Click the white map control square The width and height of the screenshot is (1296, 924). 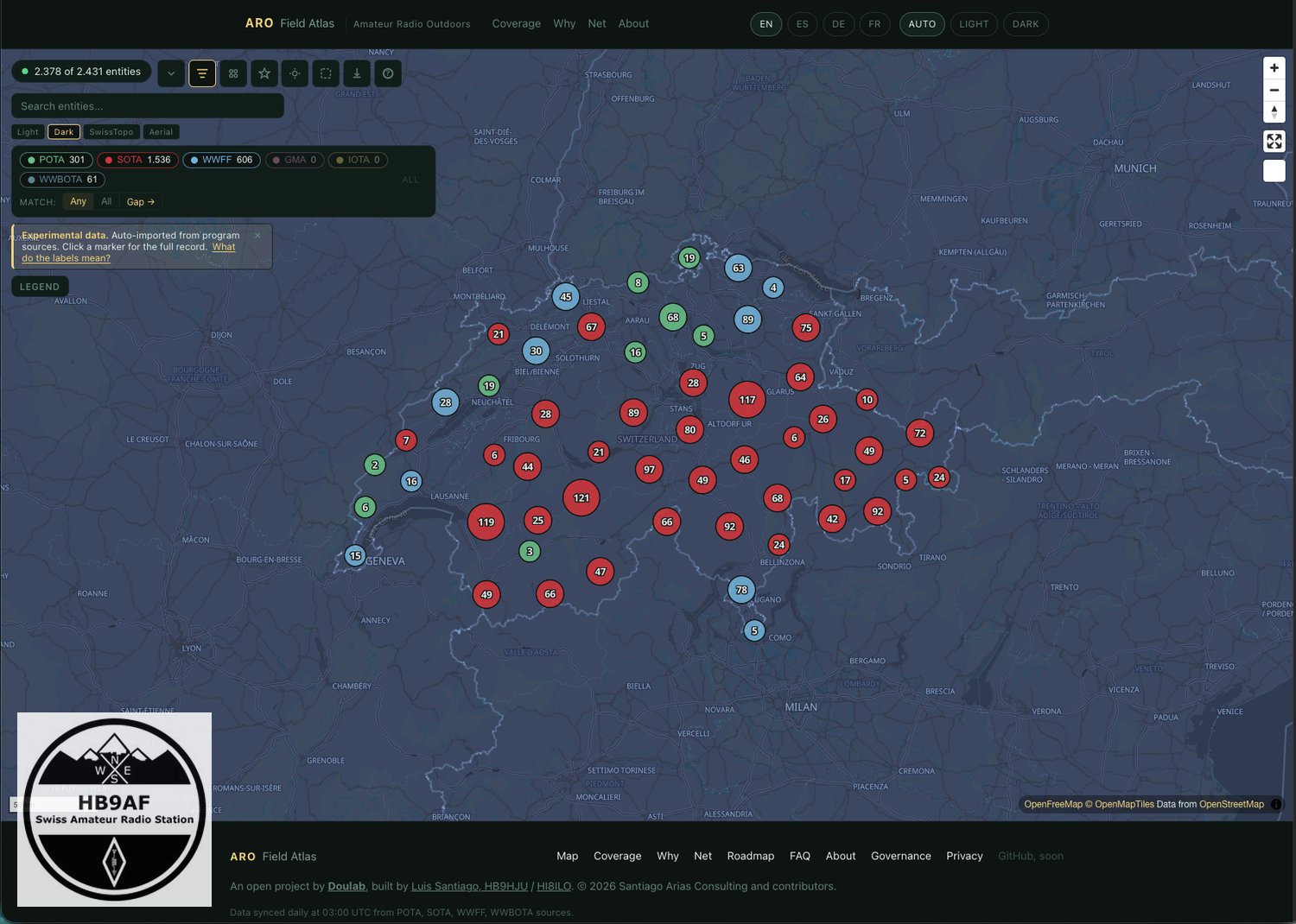click(1274, 171)
